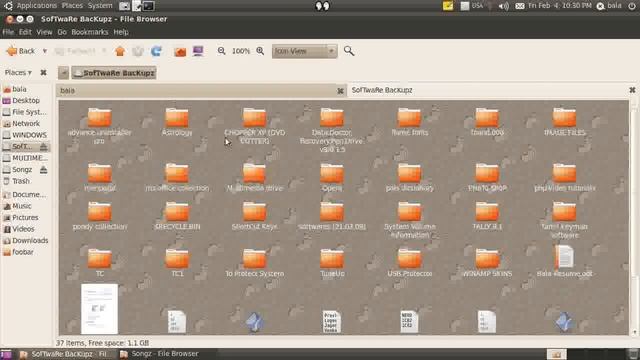
Task: Open the View menu
Action: [44, 32]
